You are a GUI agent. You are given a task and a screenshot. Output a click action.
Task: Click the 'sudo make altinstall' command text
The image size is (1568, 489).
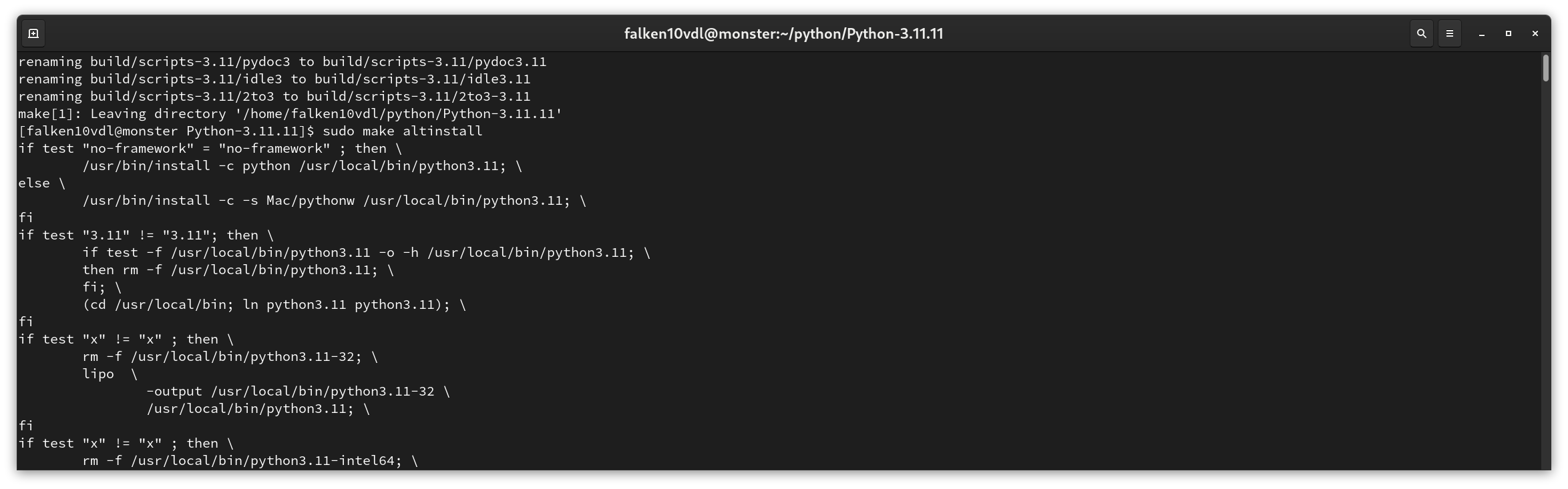point(403,131)
